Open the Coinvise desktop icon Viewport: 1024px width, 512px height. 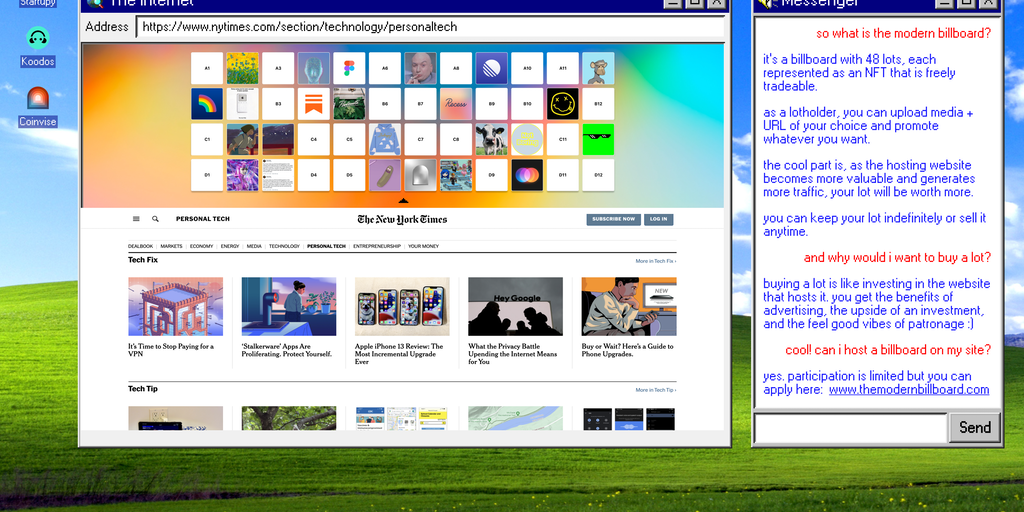[38, 107]
